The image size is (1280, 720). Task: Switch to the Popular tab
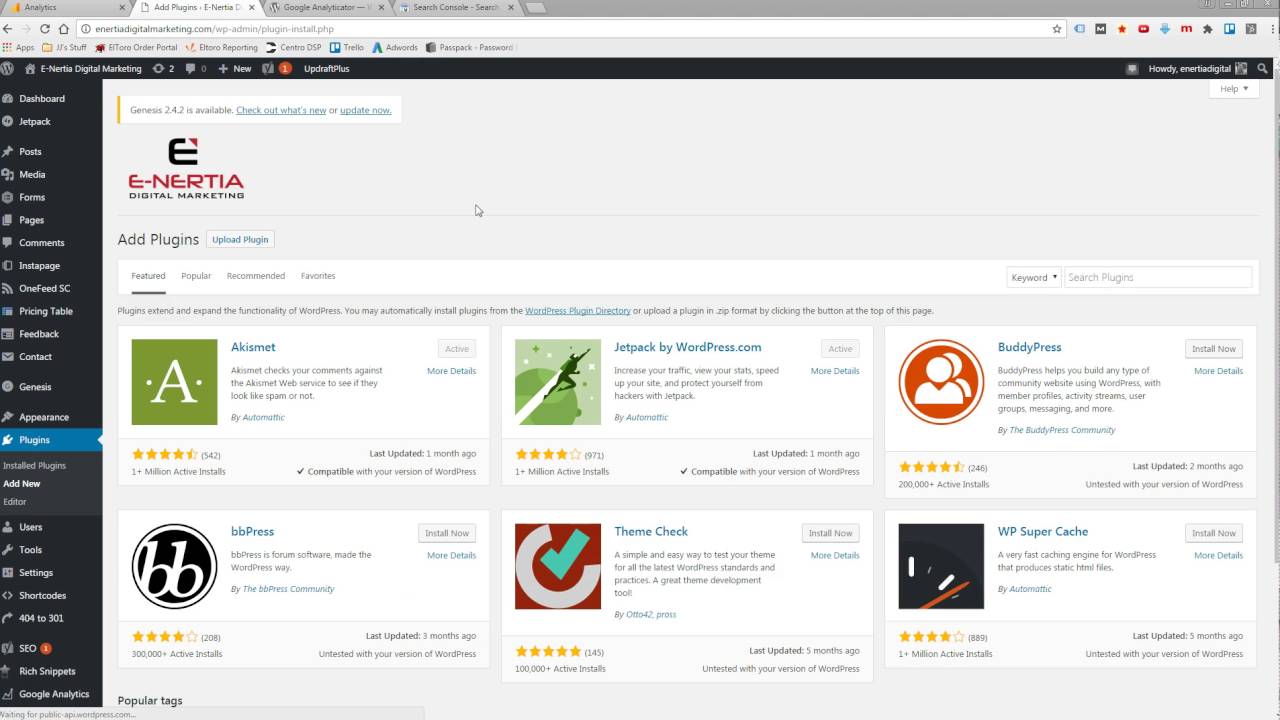point(196,276)
